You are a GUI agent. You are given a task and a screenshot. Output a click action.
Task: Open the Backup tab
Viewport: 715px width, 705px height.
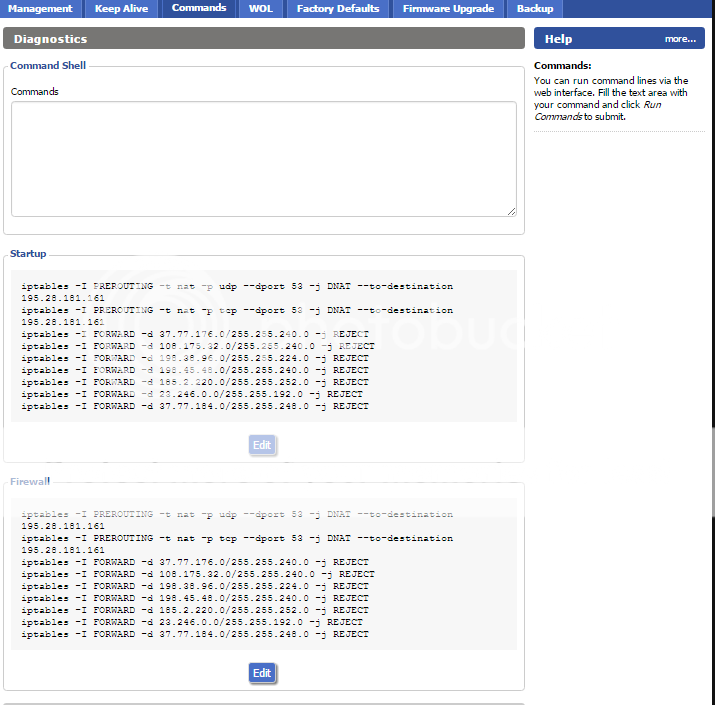535,9
